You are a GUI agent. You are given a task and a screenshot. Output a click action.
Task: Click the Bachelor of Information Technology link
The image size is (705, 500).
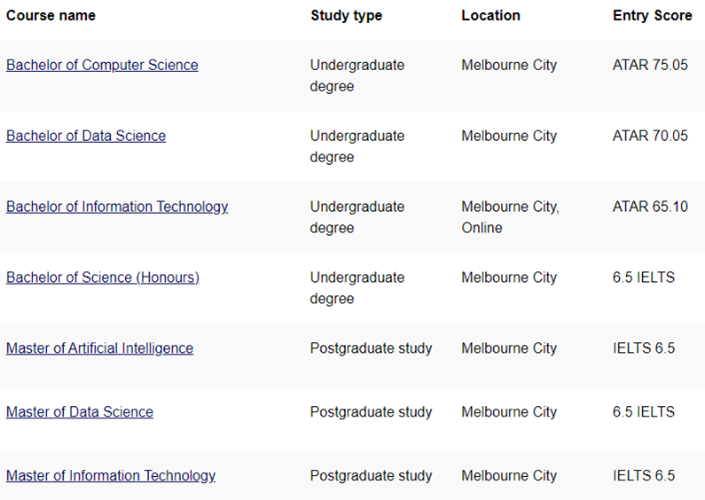117,207
